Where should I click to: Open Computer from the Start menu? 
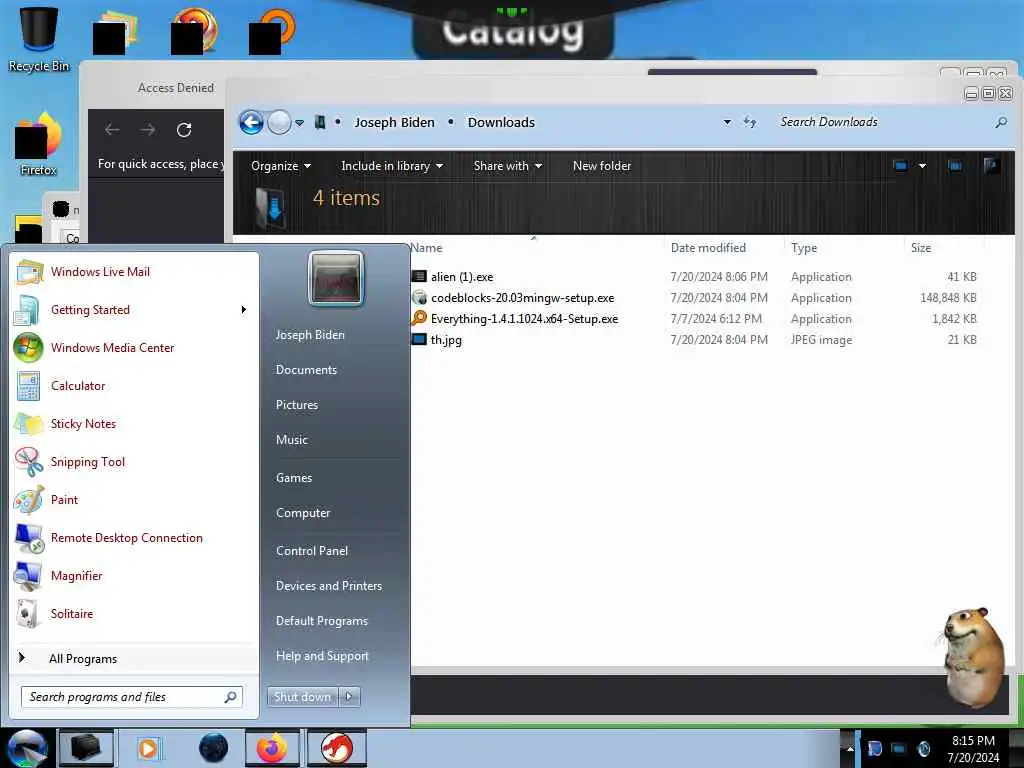tap(302, 513)
